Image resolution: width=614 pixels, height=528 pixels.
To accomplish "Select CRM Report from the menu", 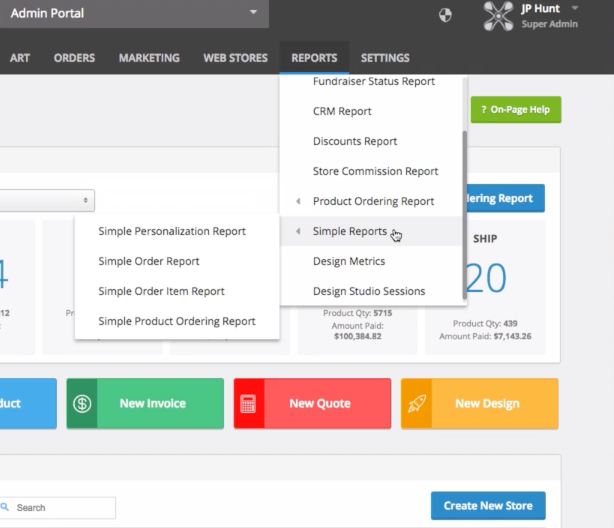I will [342, 112].
